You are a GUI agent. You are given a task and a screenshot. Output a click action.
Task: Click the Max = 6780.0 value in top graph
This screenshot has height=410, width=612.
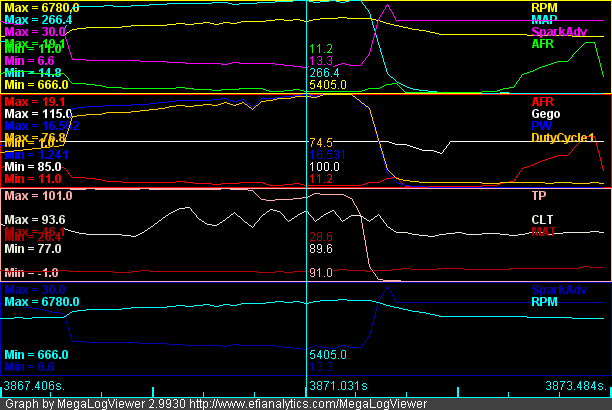(x=39, y=6)
